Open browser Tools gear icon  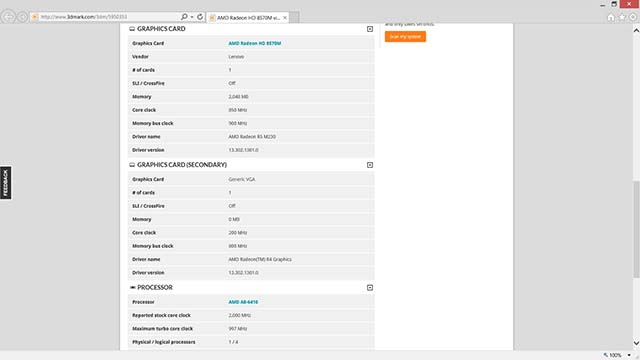point(633,17)
